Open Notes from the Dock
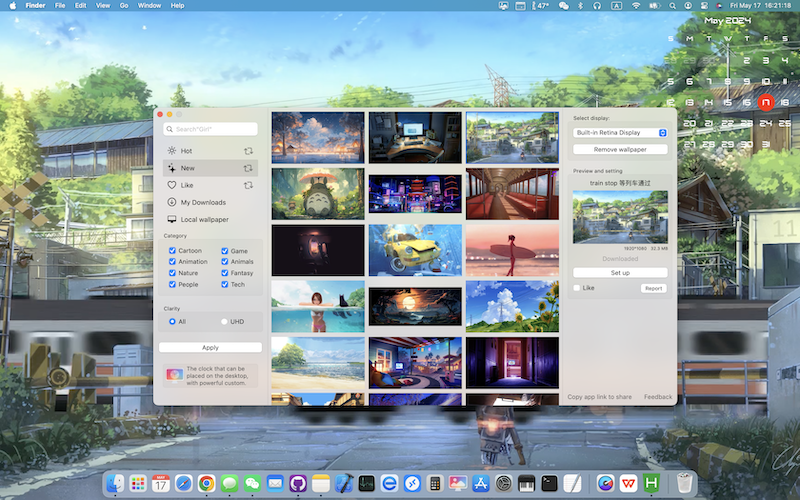Viewport: 800px width, 500px height. (321, 483)
